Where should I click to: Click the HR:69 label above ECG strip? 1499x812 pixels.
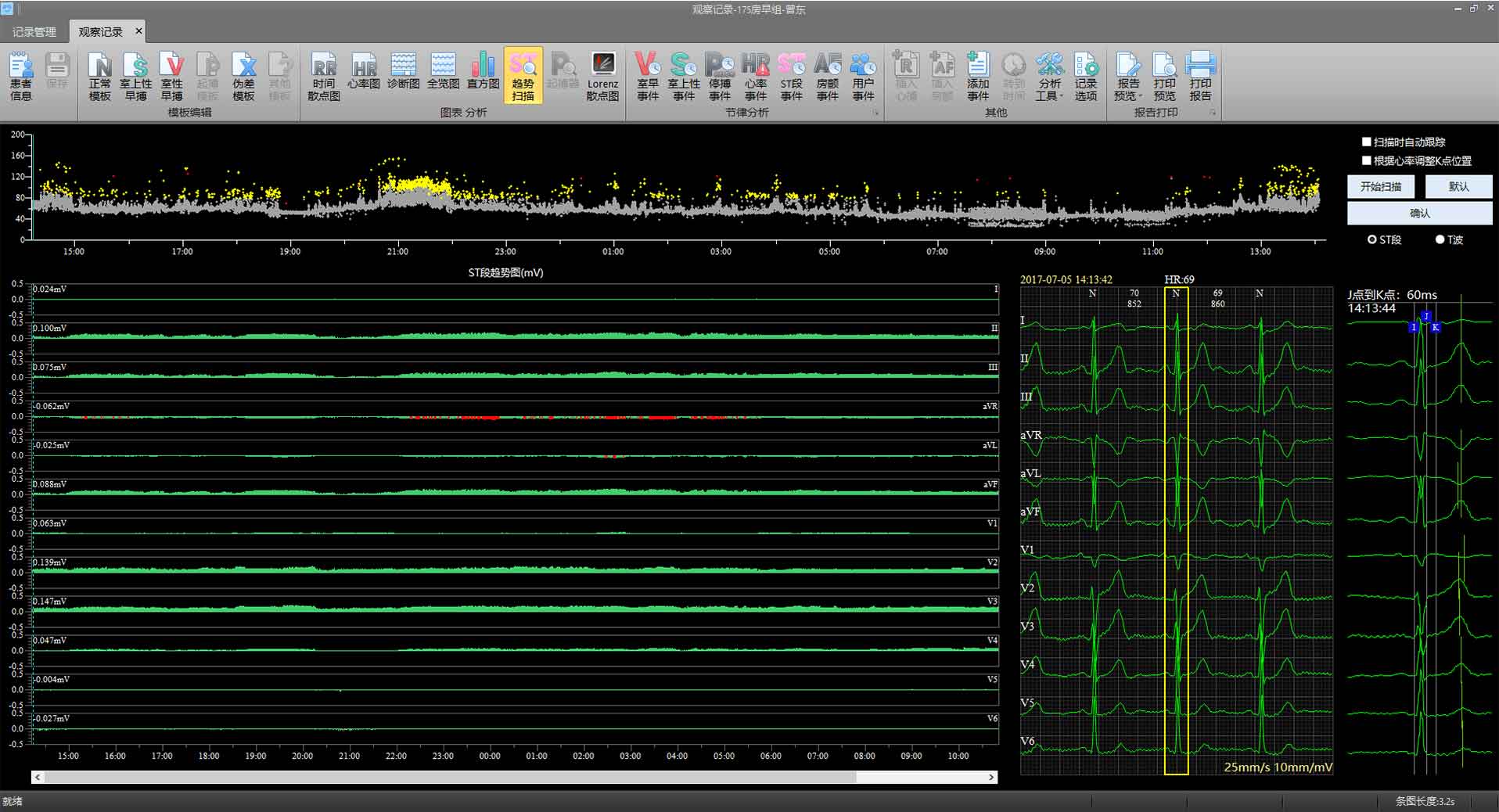pyautogui.click(x=1179, y=279)
